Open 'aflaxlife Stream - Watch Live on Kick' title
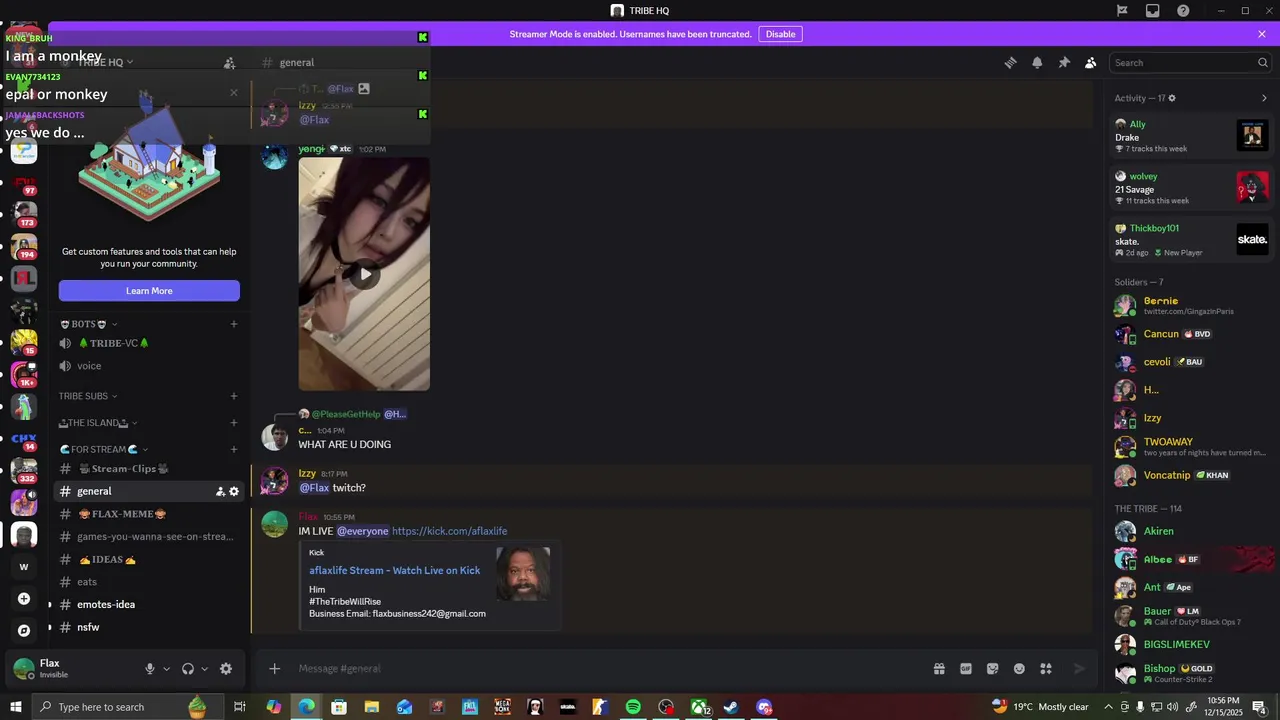1280x720 pixels. click(394, 570)
